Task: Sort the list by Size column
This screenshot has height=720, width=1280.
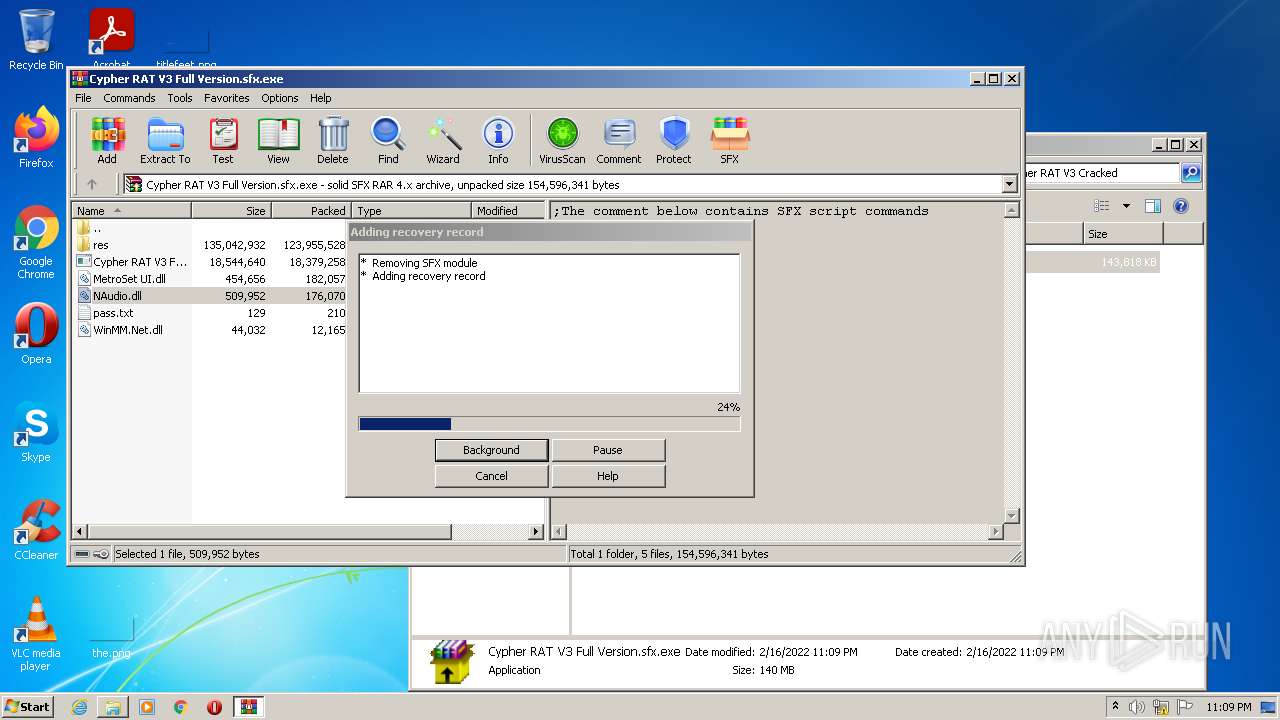Action: [231, 211]
